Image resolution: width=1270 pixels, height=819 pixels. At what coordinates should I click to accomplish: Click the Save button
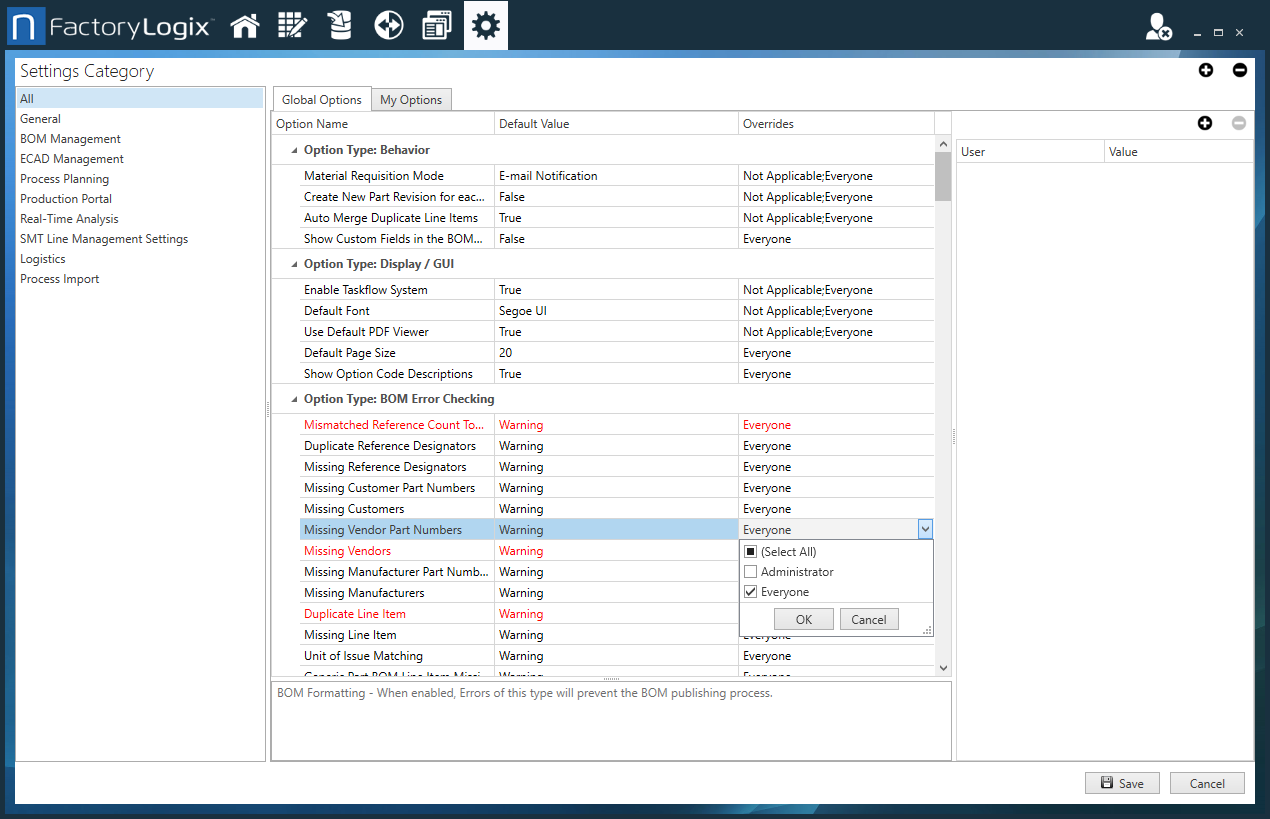tap(1122, 783)
